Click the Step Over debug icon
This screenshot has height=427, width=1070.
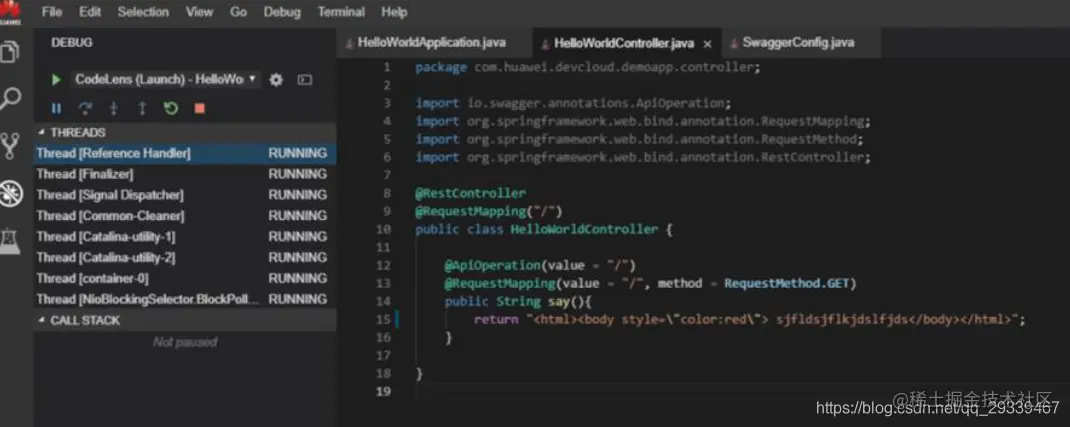pos(85,108)
